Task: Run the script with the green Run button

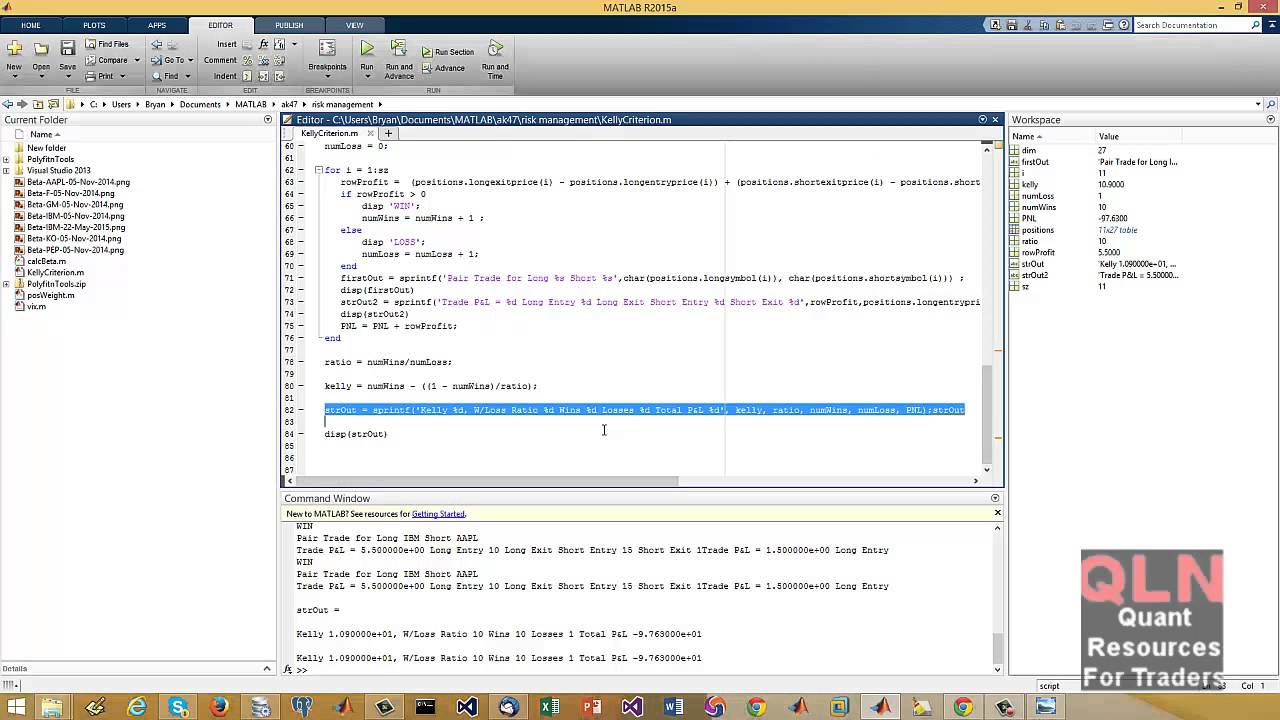Action: click(367, 48)
